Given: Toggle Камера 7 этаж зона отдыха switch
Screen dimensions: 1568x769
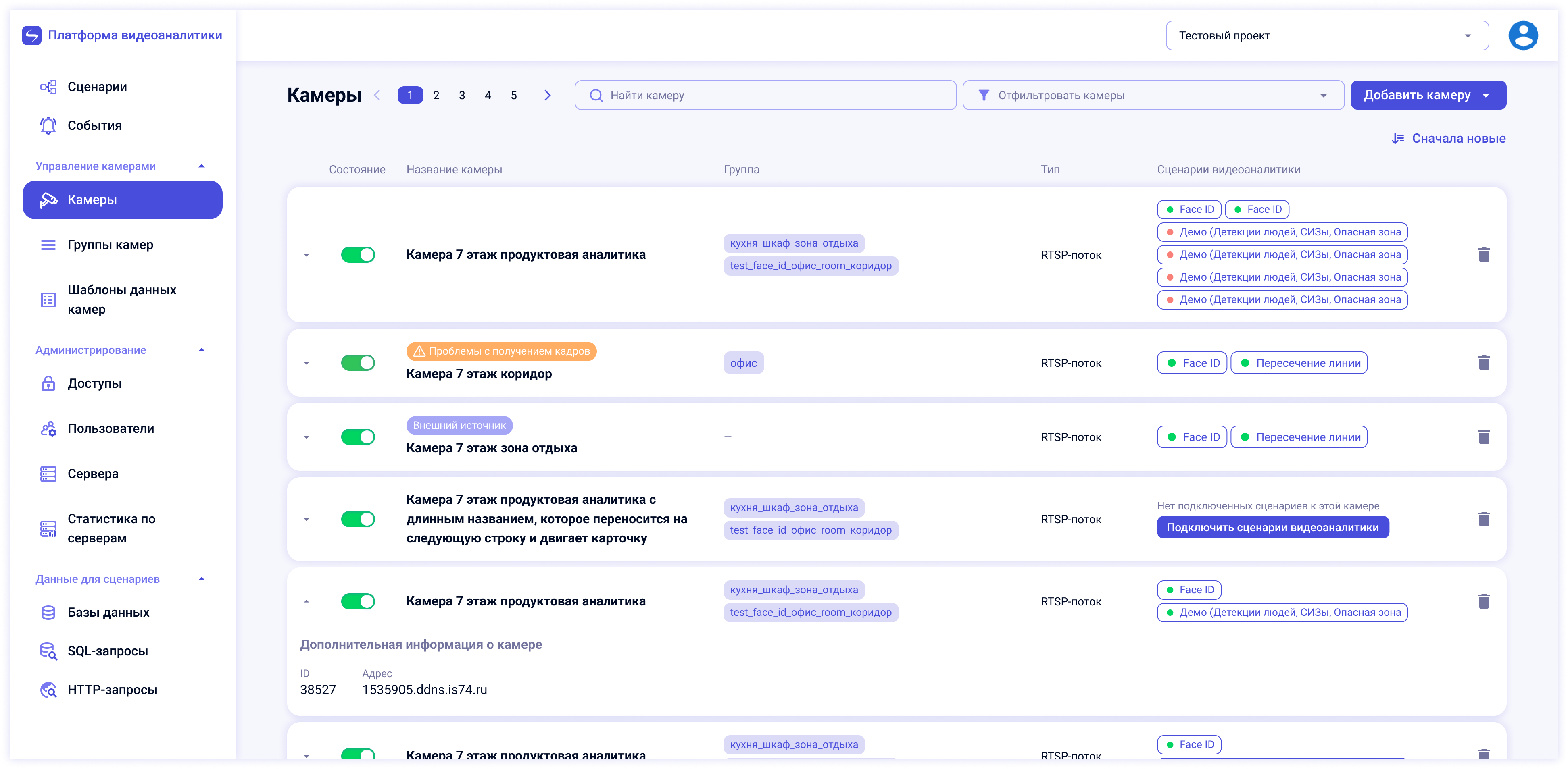Looking at the screenshot, I should tap(358, 437).
